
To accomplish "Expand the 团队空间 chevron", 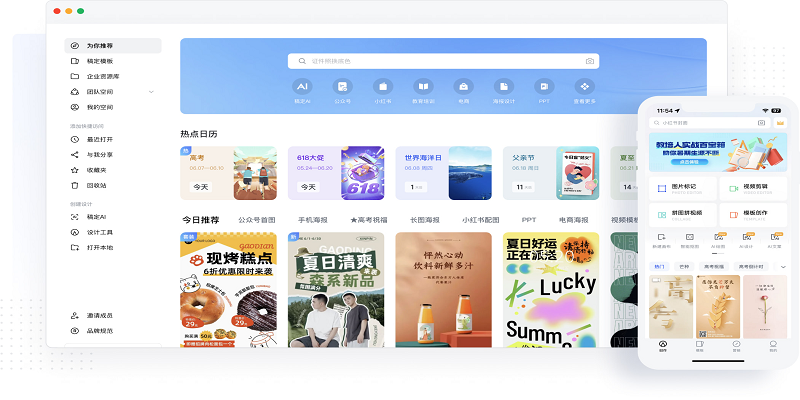I will 151,92.
